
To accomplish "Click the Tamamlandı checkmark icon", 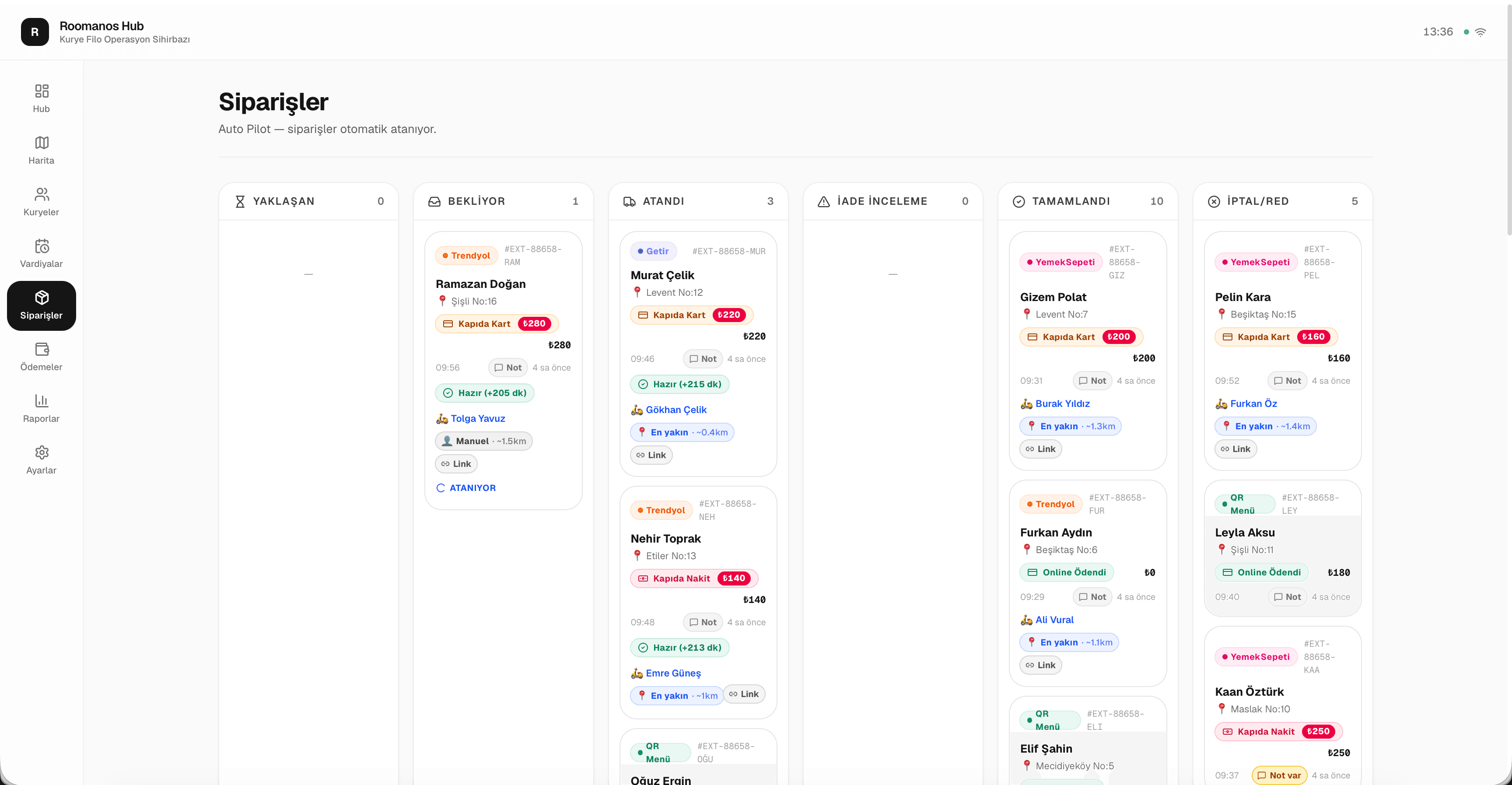I will 1019,201.
